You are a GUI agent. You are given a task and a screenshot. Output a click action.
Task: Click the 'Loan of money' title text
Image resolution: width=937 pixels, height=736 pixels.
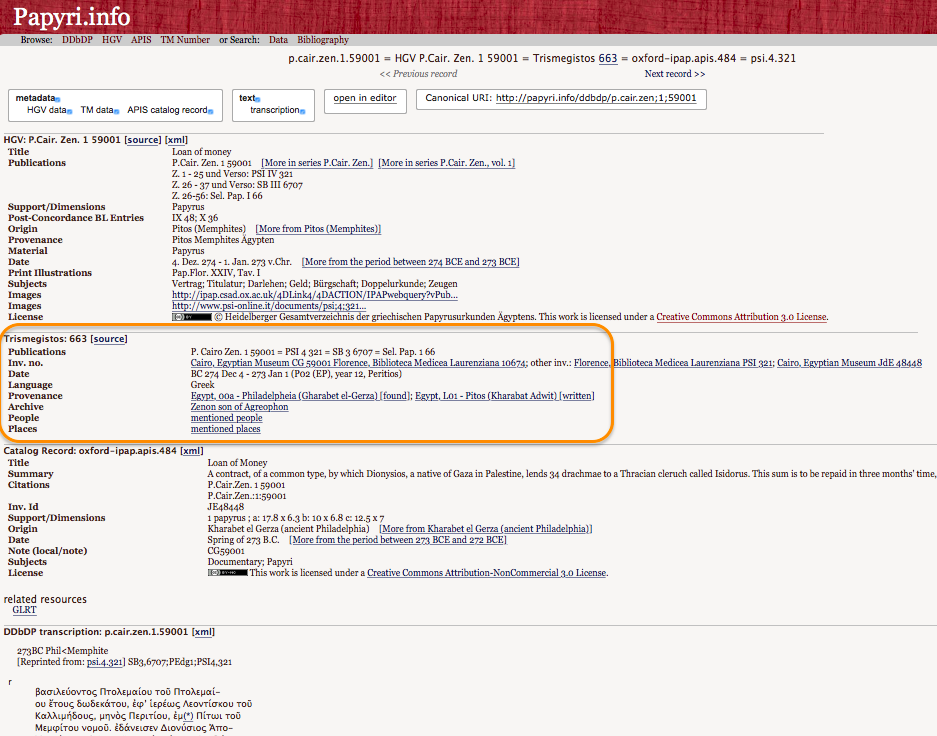click(201, 152)
